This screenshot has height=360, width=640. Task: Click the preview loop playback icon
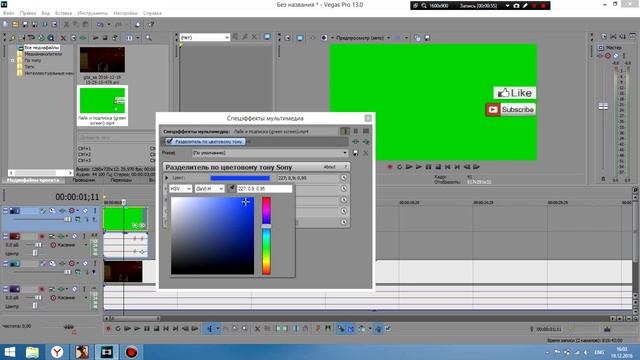click(399, 167)
